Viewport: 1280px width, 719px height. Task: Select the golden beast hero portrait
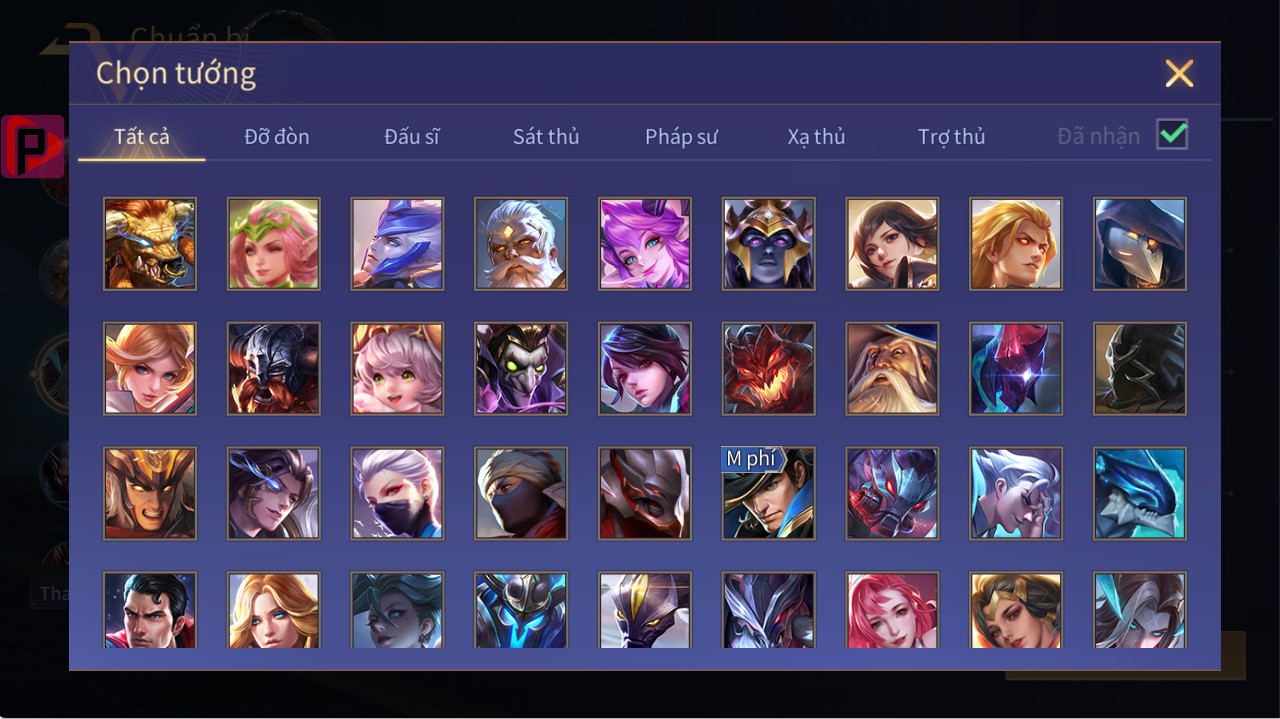[150, 244]
